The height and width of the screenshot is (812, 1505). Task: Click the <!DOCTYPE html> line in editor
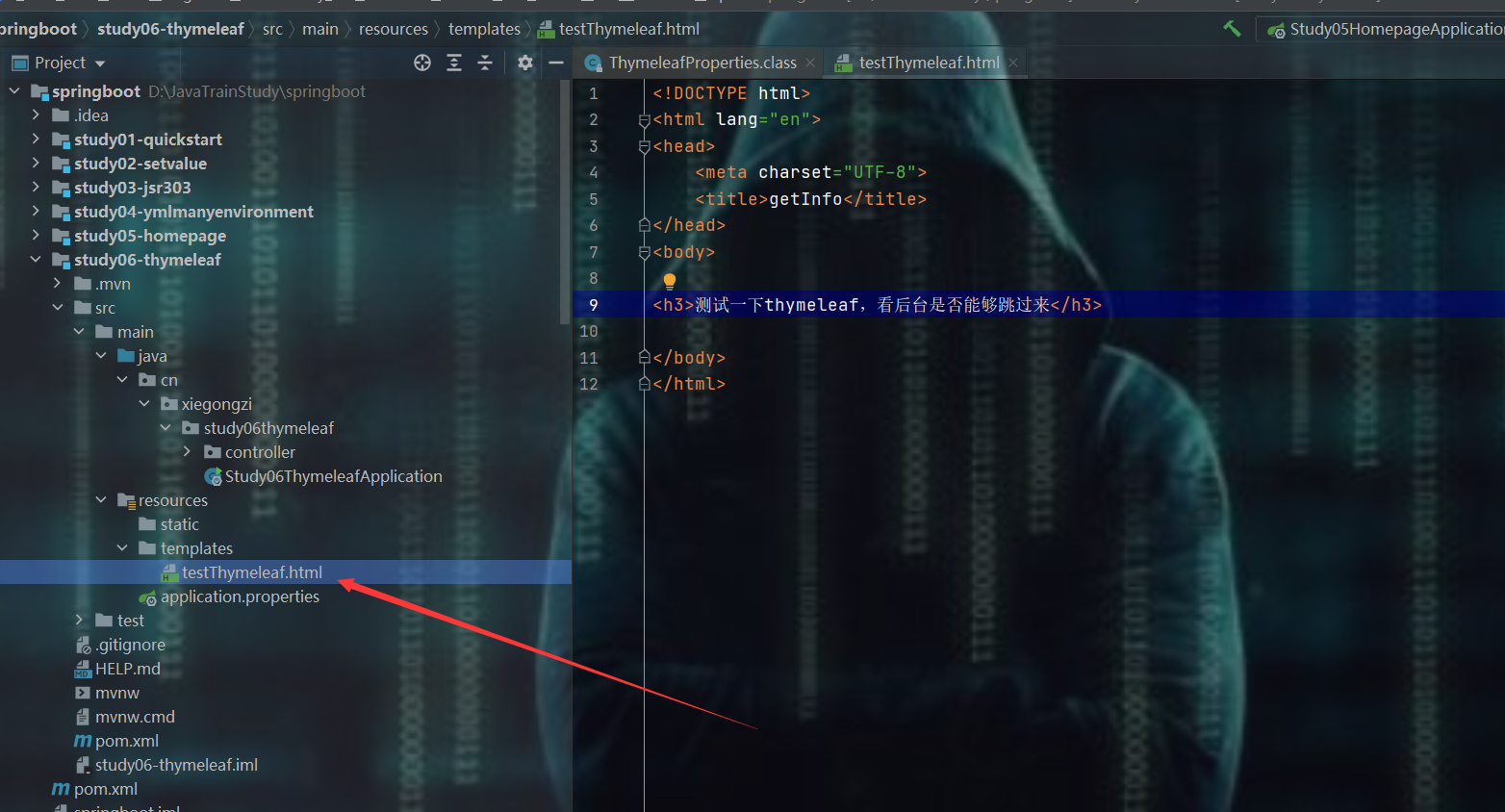coord(731,93)
